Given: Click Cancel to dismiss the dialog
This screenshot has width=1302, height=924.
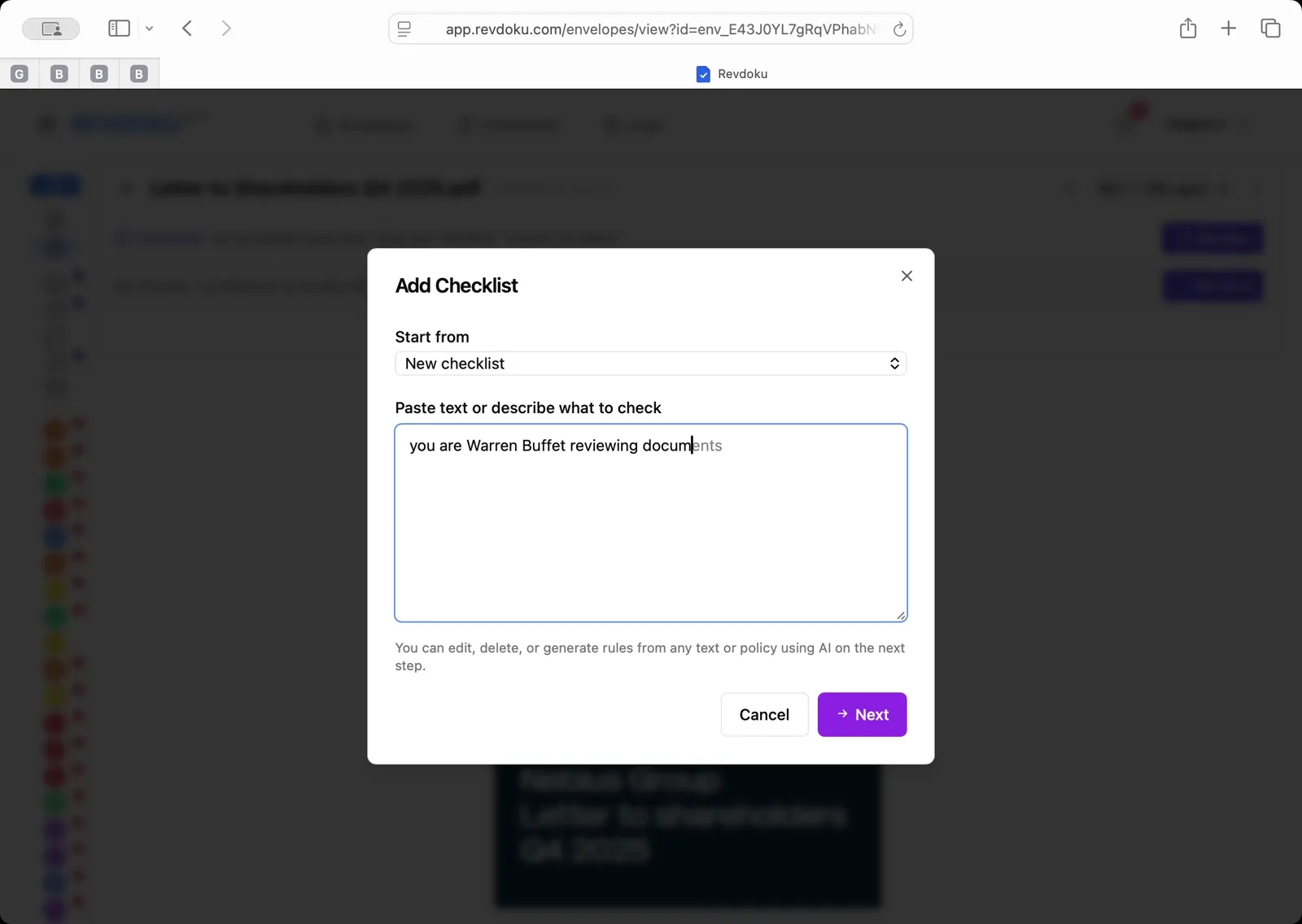Looking at the screenshot, I should point(763,714).
